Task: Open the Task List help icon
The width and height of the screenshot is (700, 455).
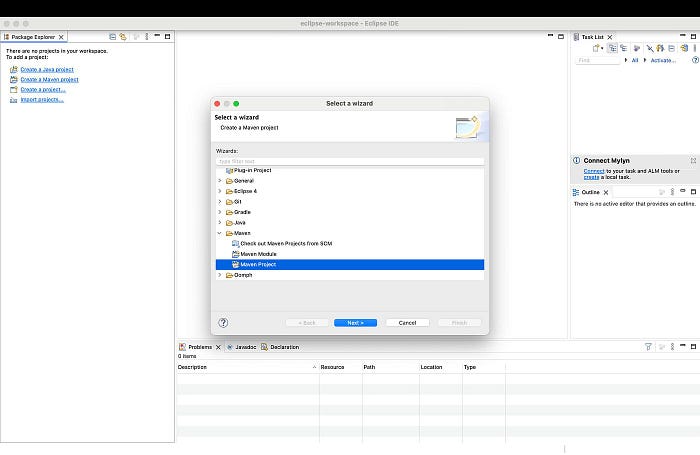Action: (695, 60)
